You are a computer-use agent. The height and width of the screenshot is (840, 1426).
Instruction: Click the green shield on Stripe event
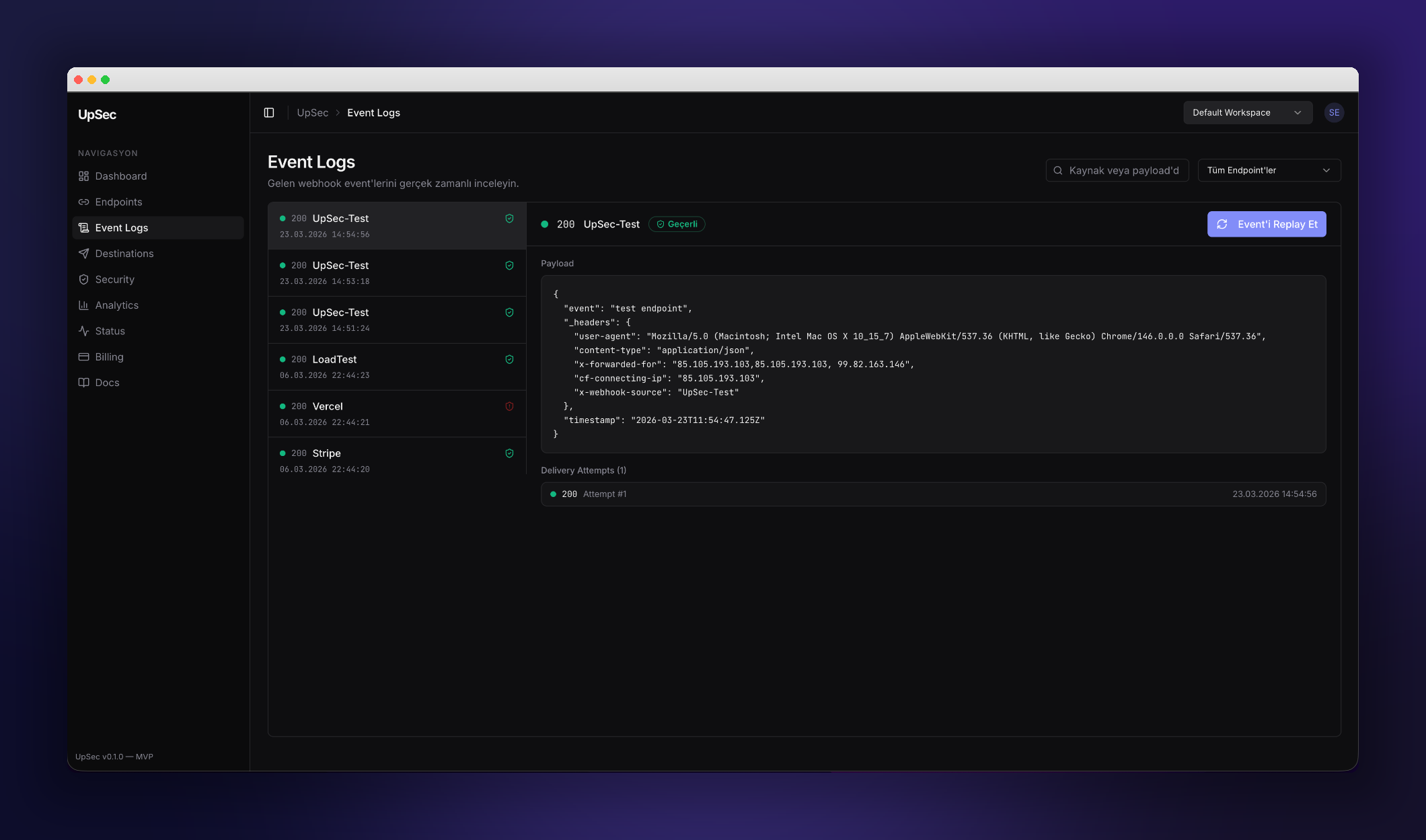pyautogui.click(x=509, y=453)
